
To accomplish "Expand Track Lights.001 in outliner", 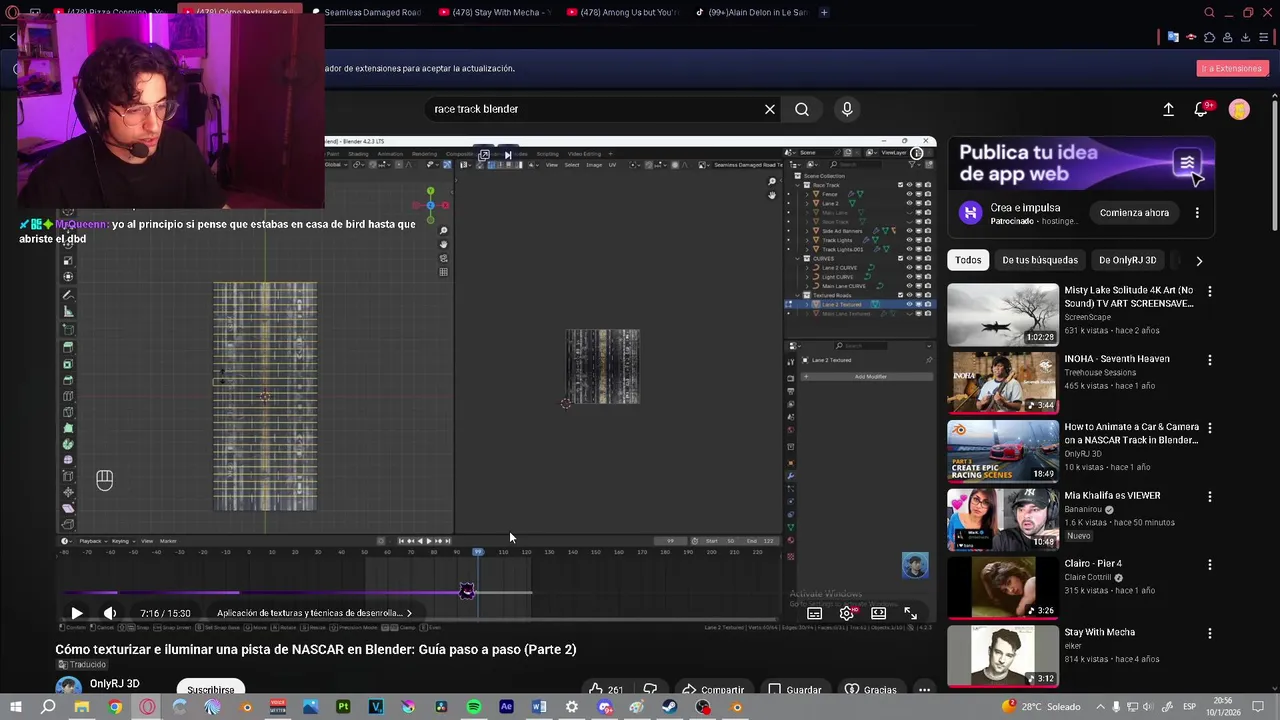I will (x=807, y=249).
